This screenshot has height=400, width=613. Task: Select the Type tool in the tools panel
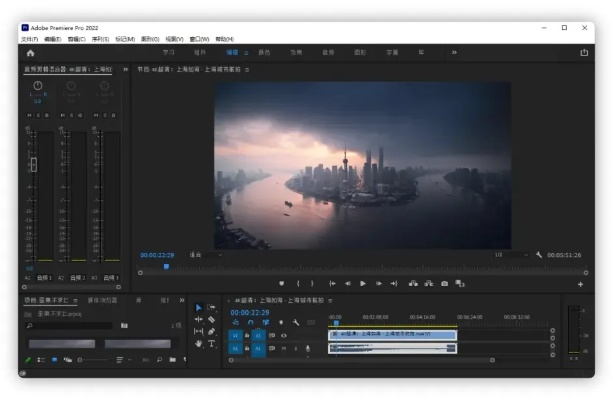[x=212, y=343]
